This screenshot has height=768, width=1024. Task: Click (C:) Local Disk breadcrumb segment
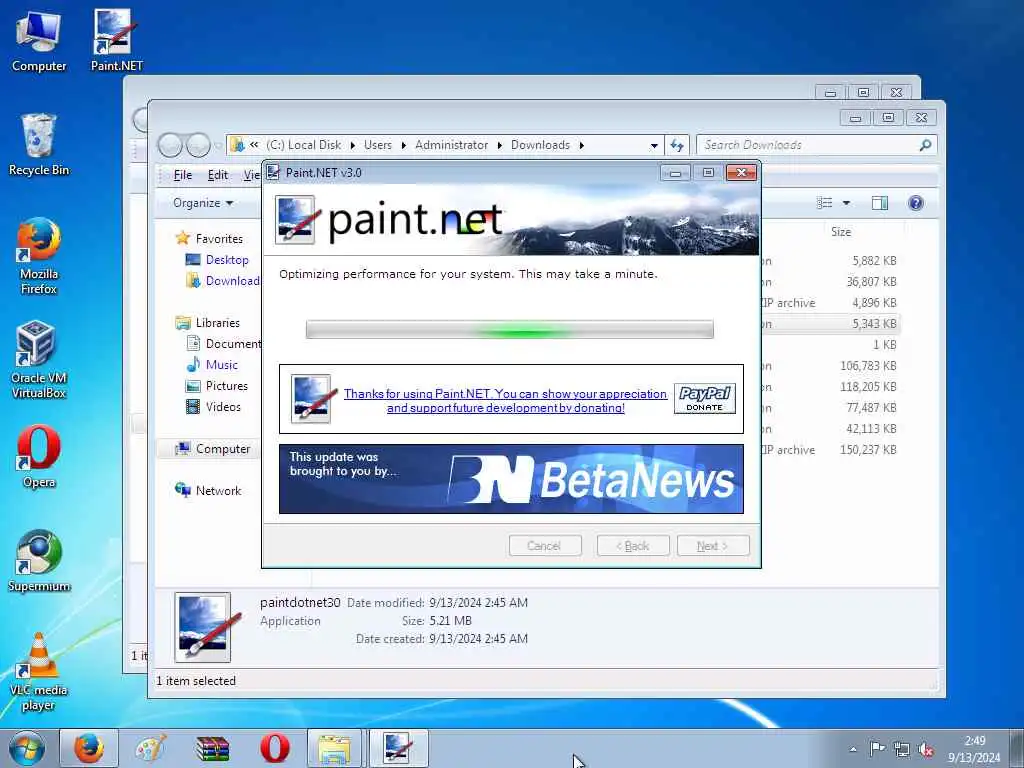click(304, 145)
